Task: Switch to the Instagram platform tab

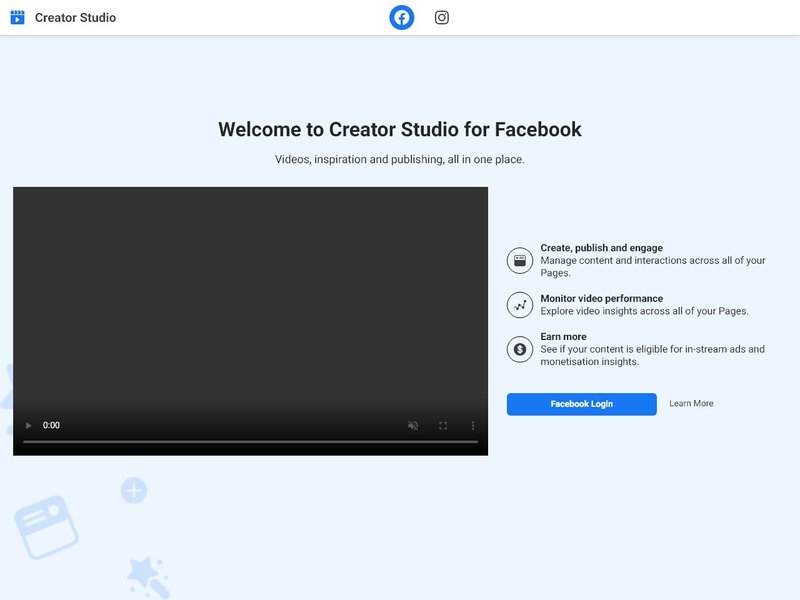Action: (442, 17)
